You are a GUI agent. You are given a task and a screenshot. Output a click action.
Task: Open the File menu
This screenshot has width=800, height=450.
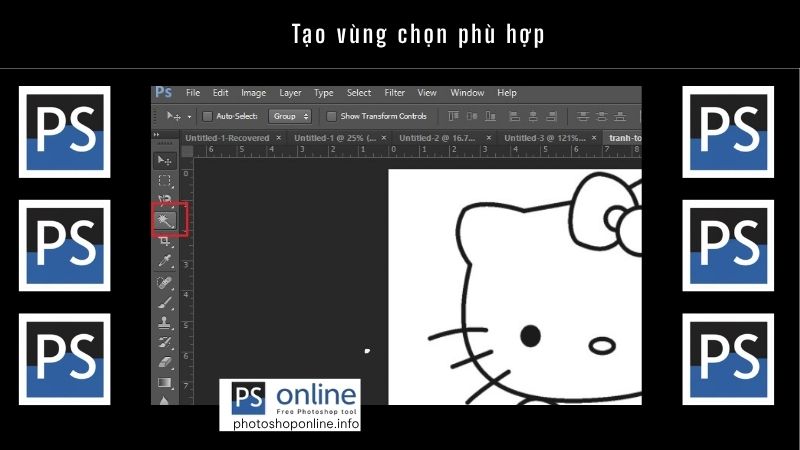pyautogui.click(x=193, y=93)
